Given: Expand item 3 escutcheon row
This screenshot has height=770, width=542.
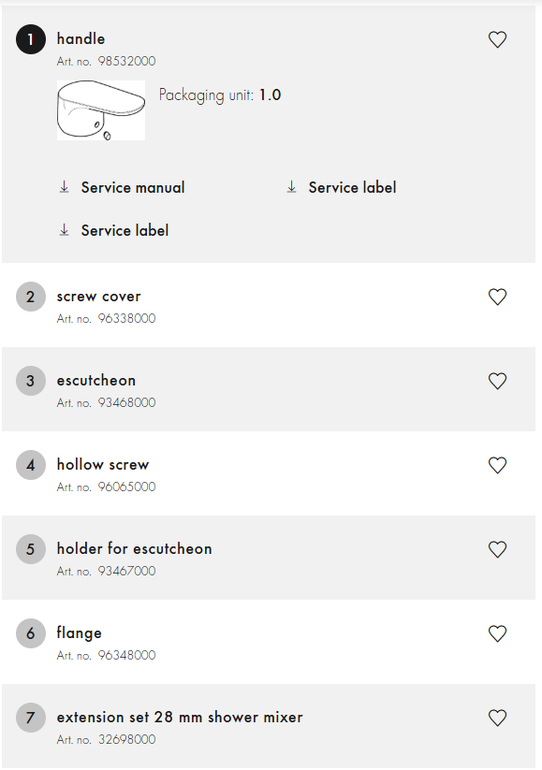Looking at the screenshot, I should (x=269, y=389).
